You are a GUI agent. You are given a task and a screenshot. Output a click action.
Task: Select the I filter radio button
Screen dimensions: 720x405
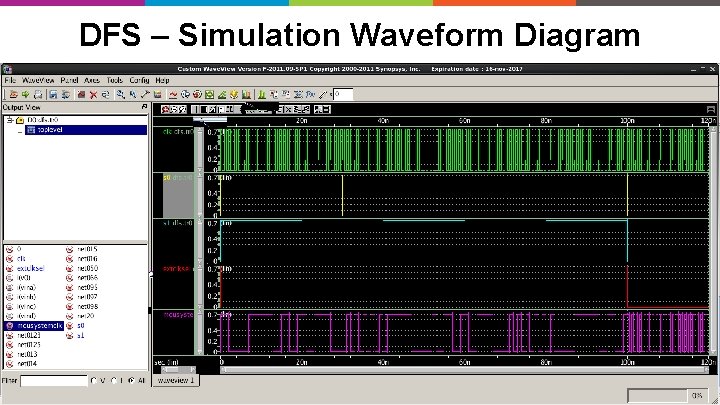coord(114,381)
